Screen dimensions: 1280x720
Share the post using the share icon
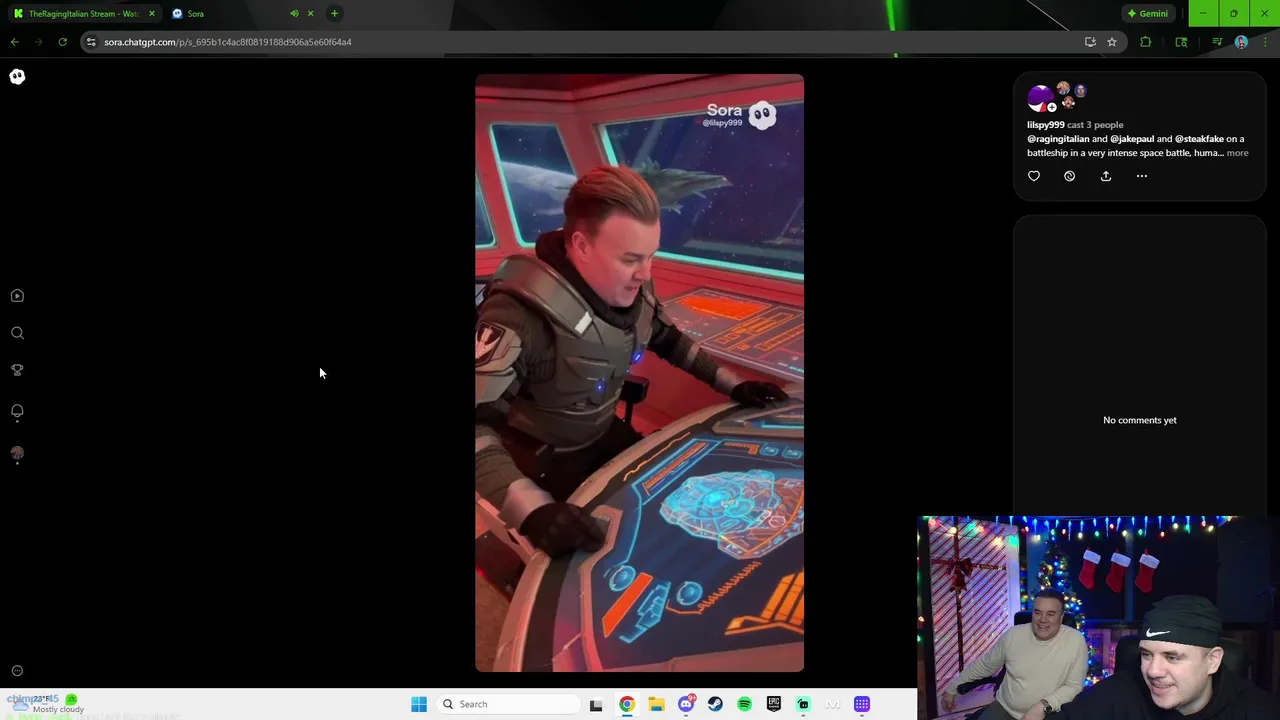pyautogui.click(x=1106, y=176)
